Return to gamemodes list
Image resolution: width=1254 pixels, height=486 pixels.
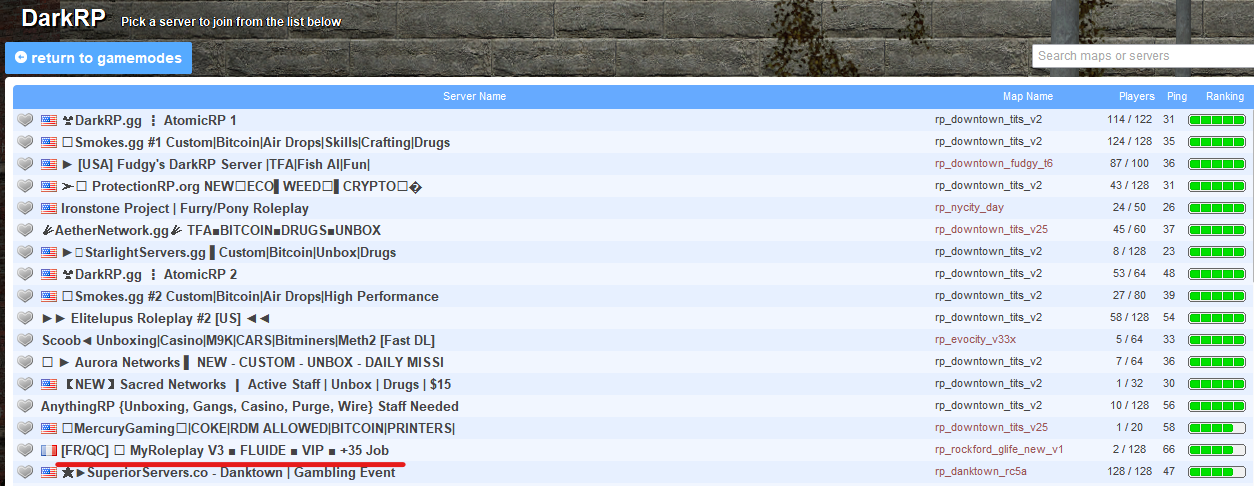pos(98,58)
